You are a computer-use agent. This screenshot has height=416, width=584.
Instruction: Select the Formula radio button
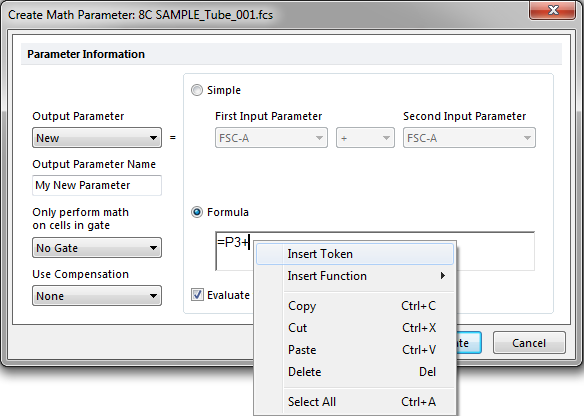197,212
